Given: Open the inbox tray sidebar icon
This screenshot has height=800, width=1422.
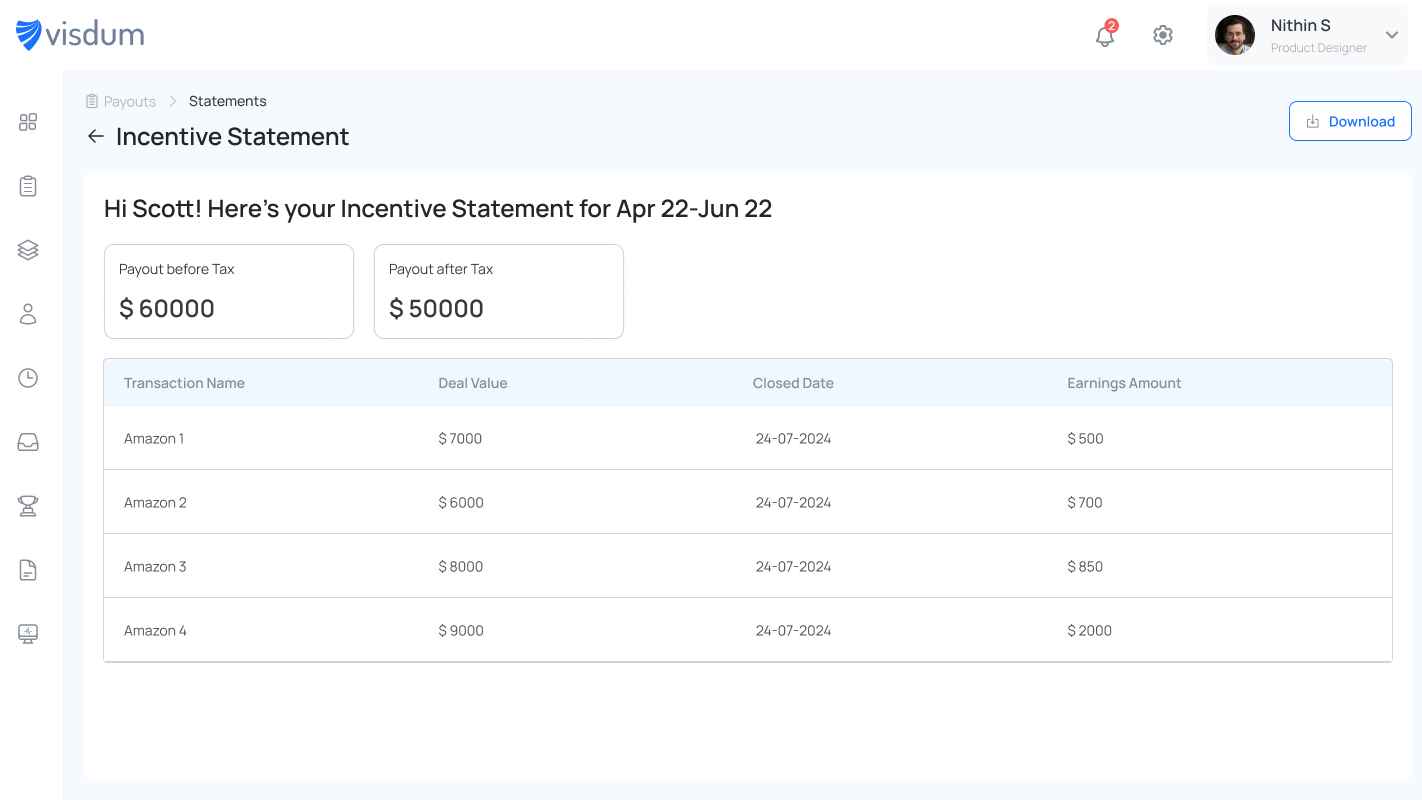Looking at the screenshot, I should tap(28, 442).
